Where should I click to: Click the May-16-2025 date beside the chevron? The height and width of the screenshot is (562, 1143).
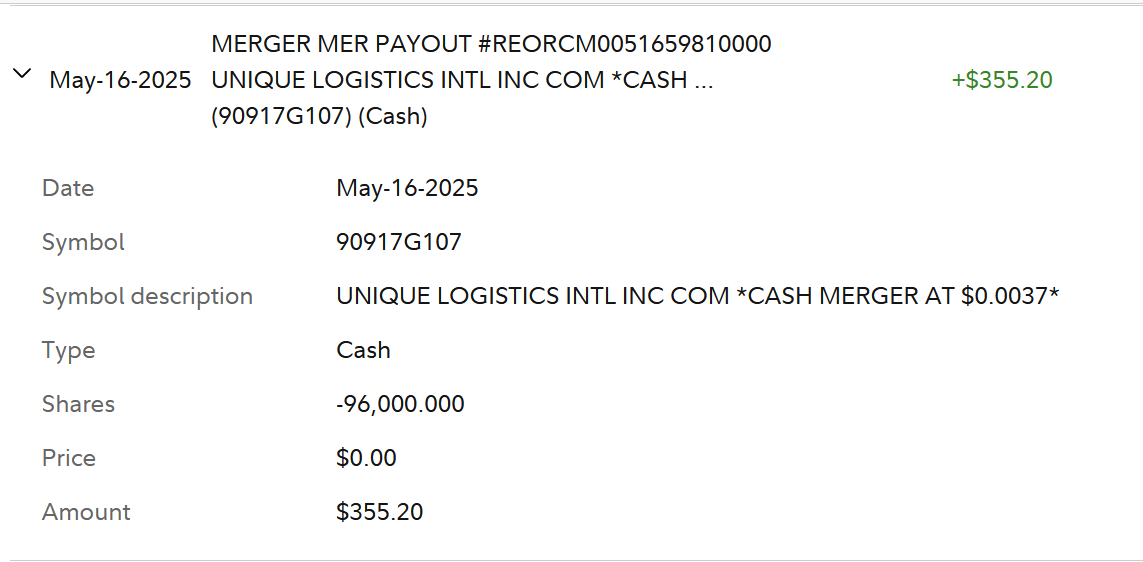(x=120, y=80)
